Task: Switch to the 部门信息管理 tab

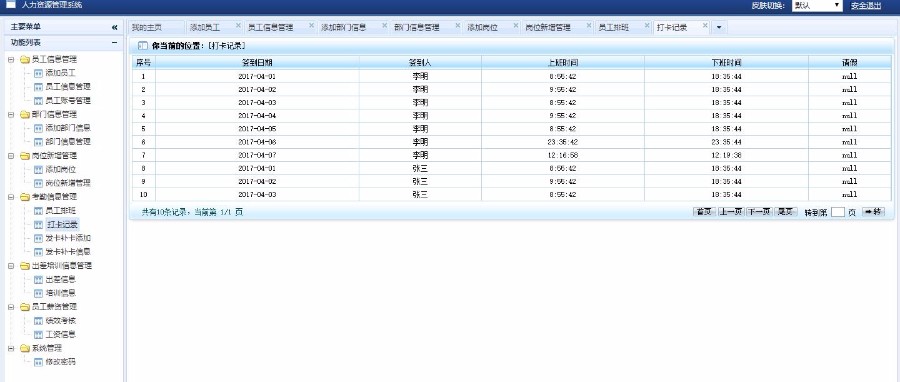Action: (x=417, y=27)
